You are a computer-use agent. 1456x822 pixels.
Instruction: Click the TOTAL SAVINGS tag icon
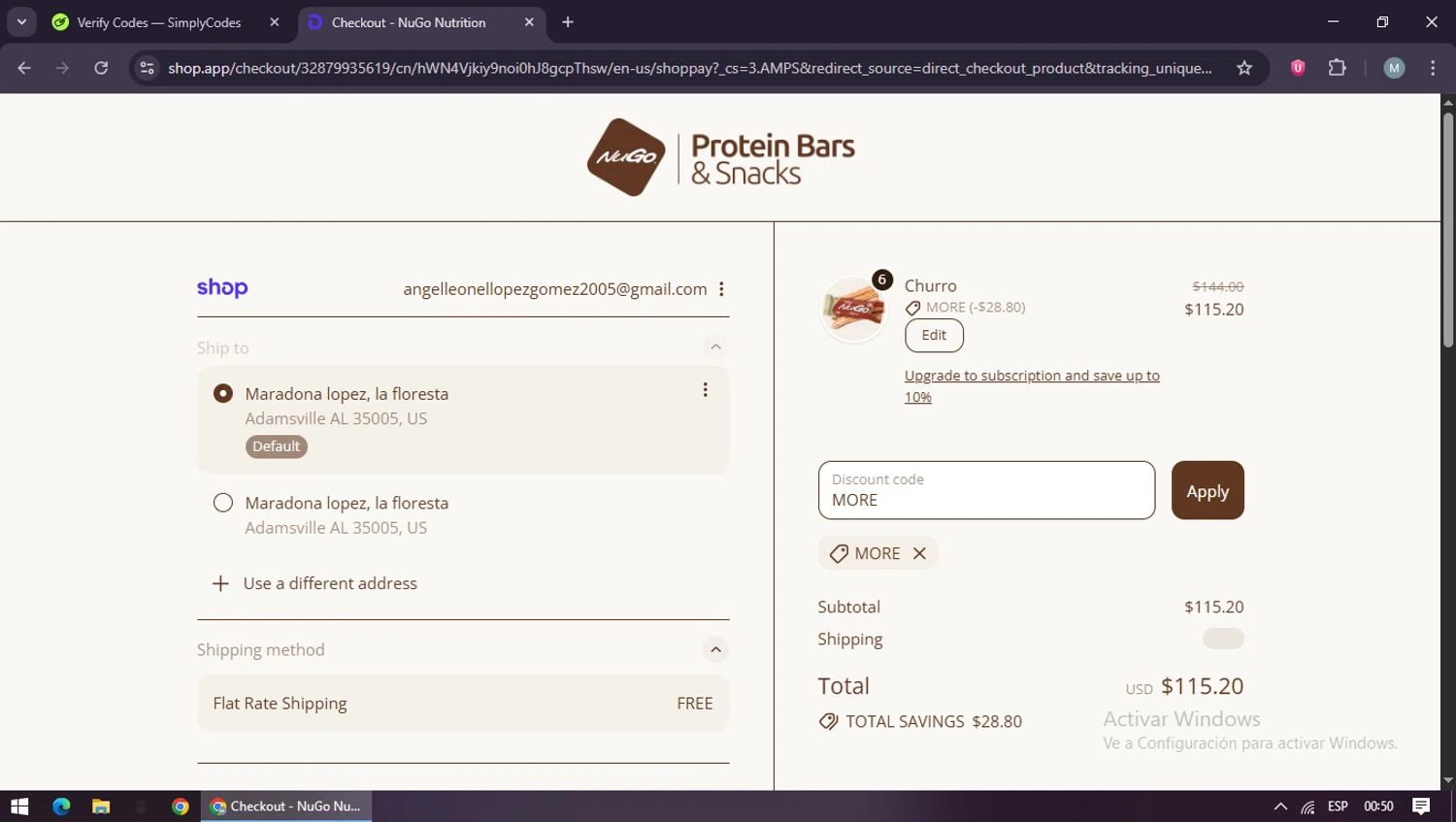pos(828,721)
